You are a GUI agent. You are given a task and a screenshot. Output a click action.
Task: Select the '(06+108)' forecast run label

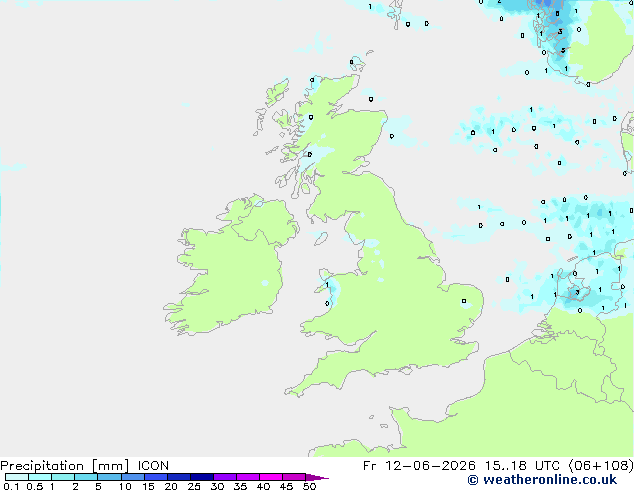601,466
